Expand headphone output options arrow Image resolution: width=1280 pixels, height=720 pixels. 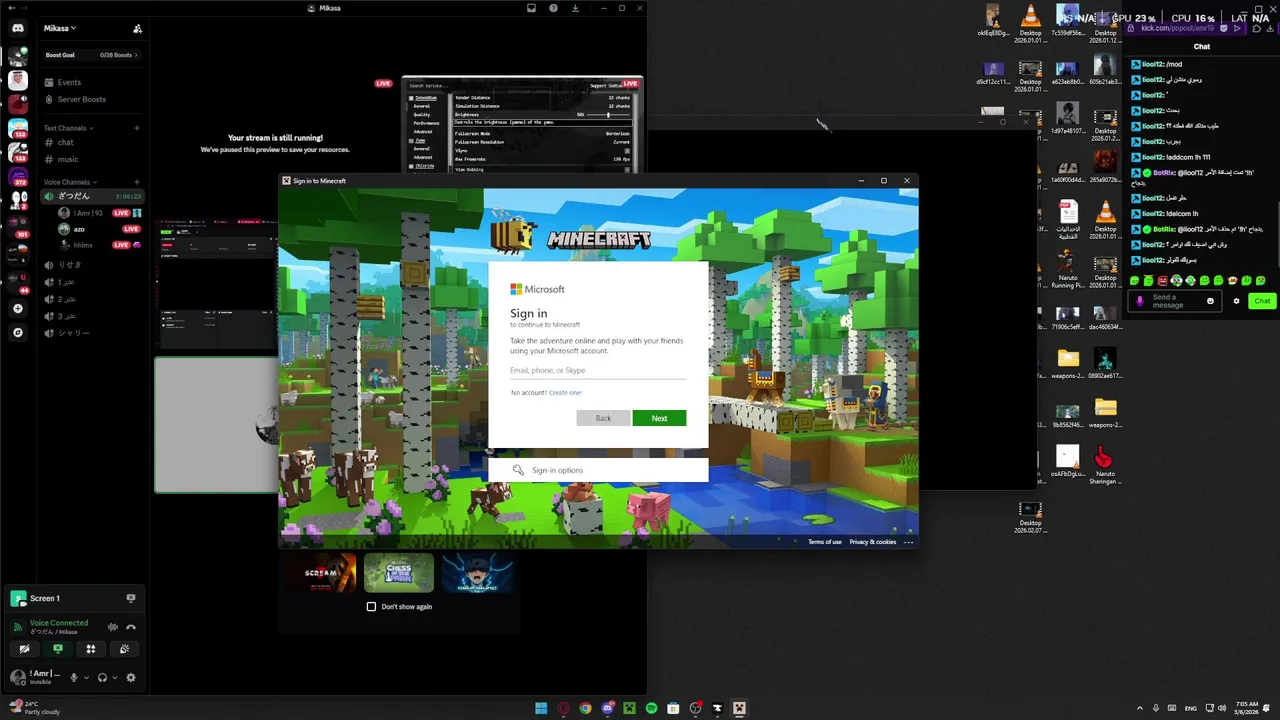[114, 677]
